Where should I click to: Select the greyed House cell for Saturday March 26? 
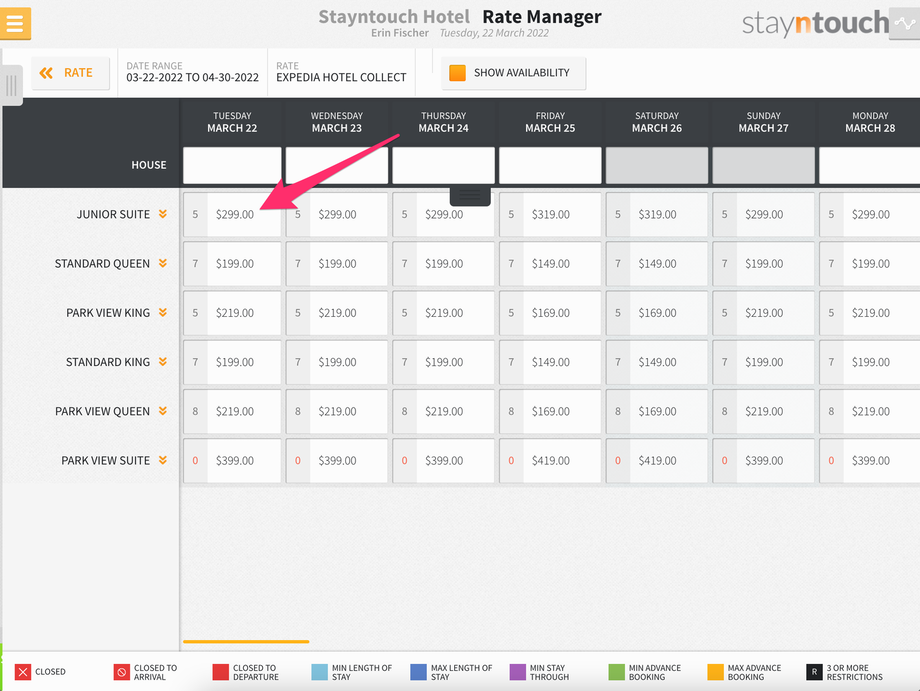pos(657,165)
